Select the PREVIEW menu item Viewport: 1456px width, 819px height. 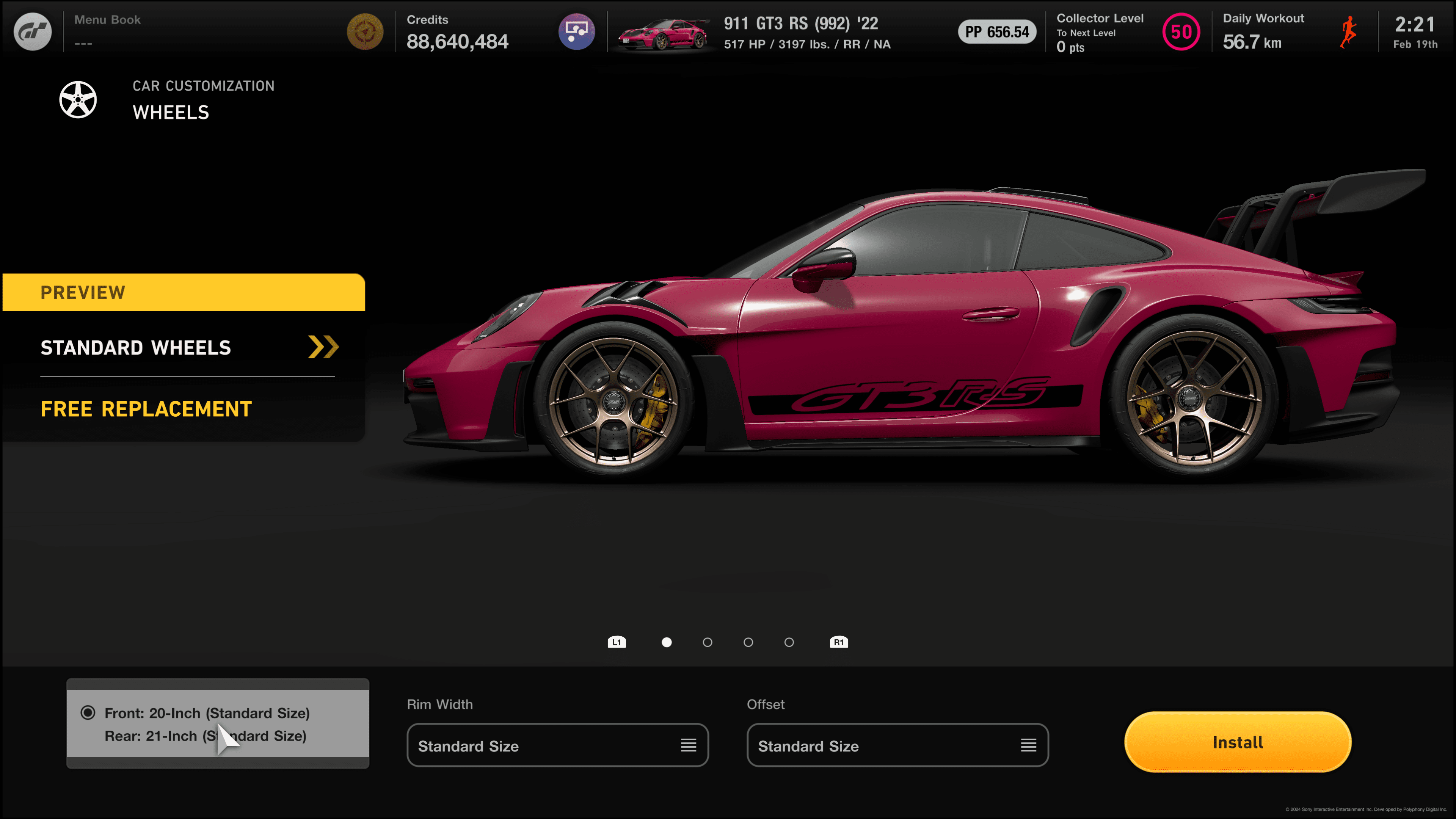(184, 292)
